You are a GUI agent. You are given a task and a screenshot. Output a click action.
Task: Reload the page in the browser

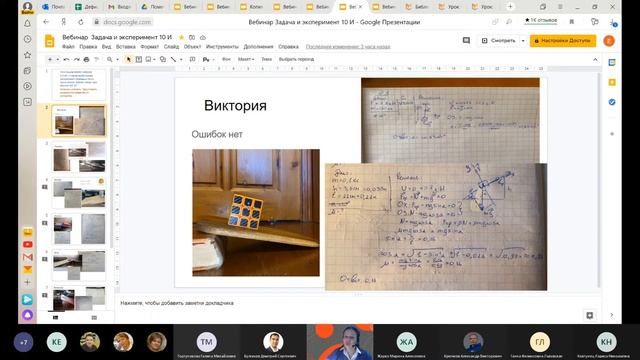coord(81,22)
